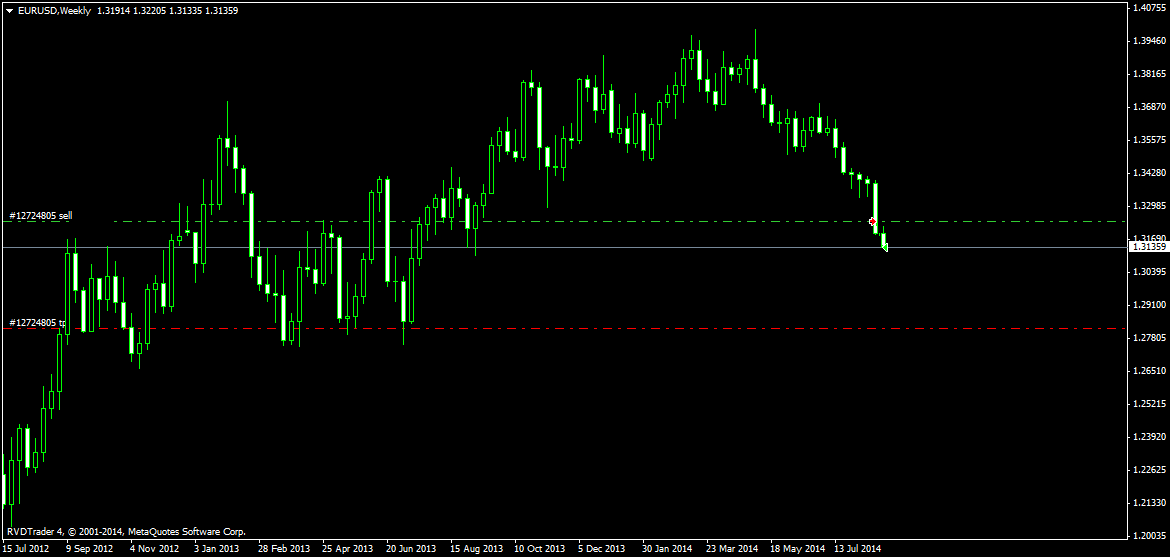Click the 23 Mar 2014 date label

(x=732, y=548)
